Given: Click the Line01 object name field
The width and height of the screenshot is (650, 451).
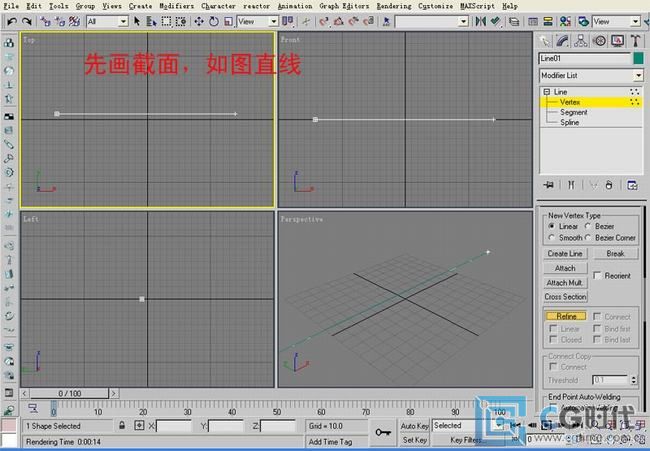Looking at the screenshot, I should pos(585,58).
